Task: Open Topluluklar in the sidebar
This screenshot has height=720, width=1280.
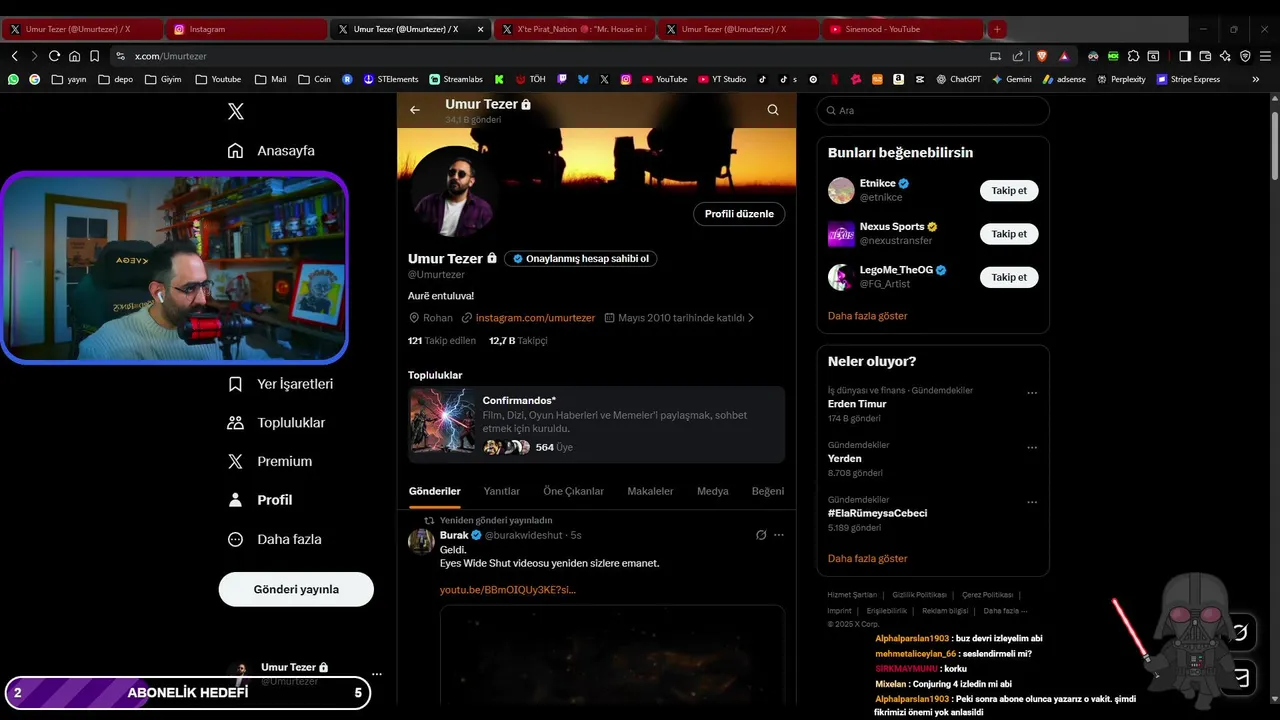Action: pos(277,423)
